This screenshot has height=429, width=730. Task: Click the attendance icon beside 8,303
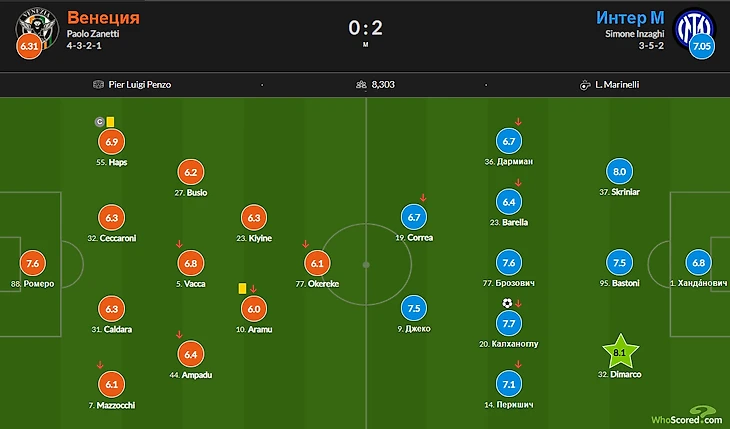coord(361,85)
